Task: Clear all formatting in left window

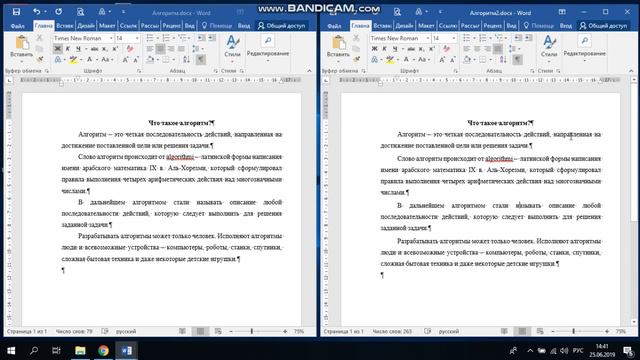Action: click(130, 49)
